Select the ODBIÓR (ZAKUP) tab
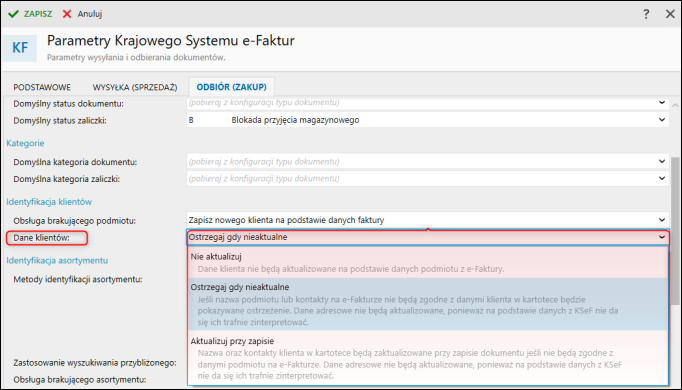 tap(231, 87)
